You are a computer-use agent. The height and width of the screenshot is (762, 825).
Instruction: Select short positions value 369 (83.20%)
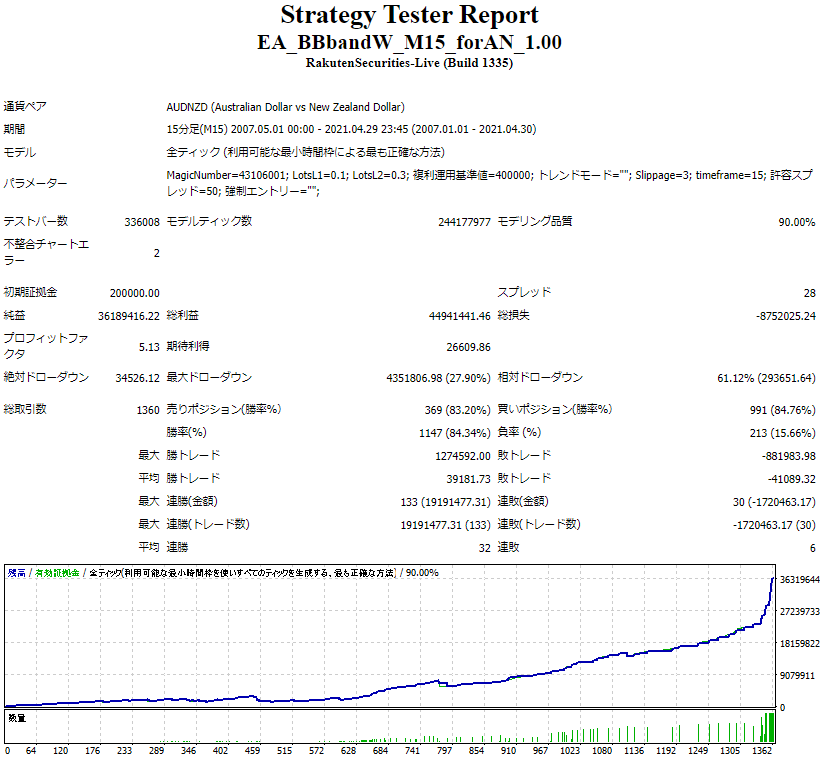(x=457, y=410)
